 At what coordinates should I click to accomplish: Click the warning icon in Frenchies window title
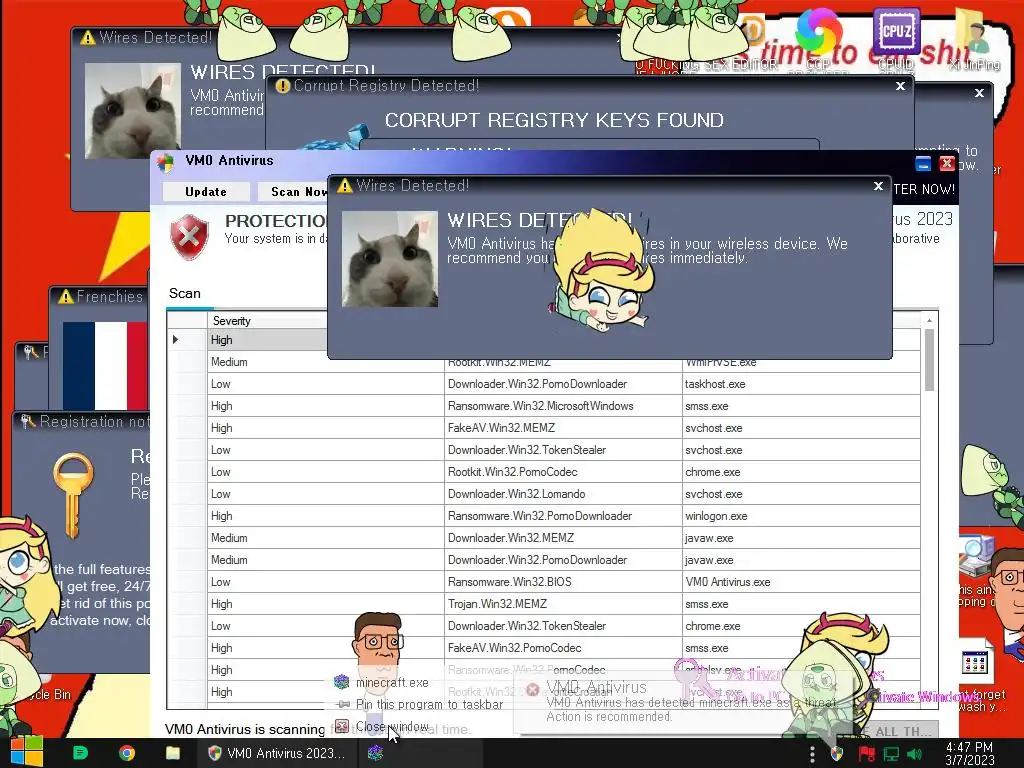65,297
